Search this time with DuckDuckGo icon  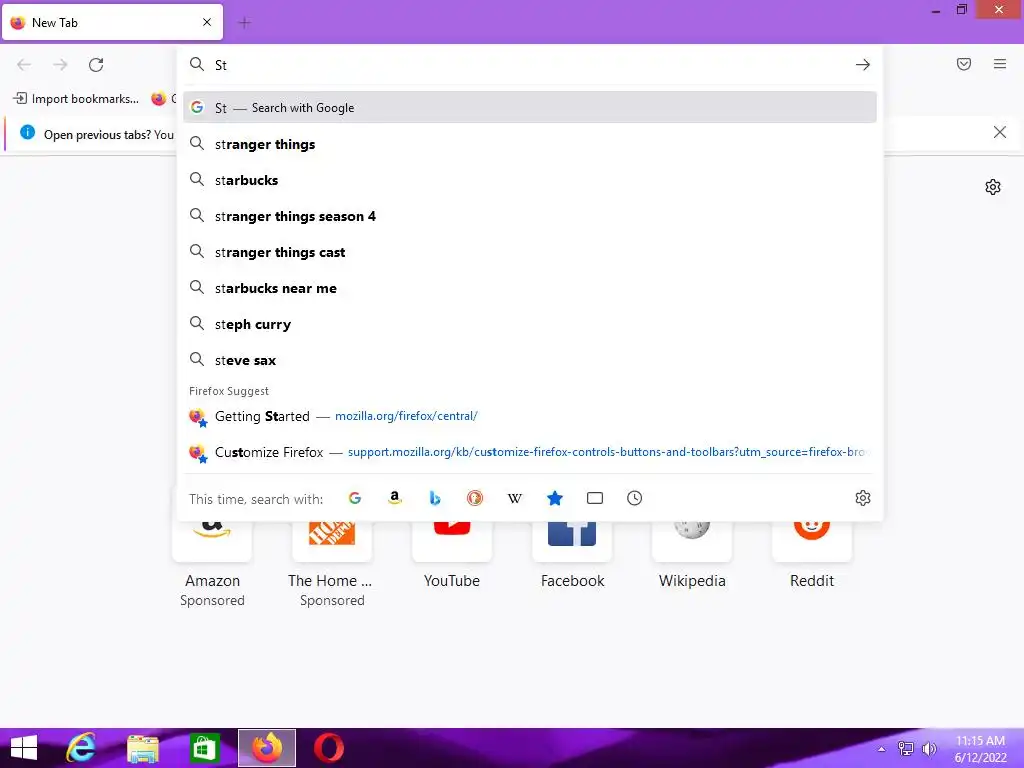coord(475,498)
